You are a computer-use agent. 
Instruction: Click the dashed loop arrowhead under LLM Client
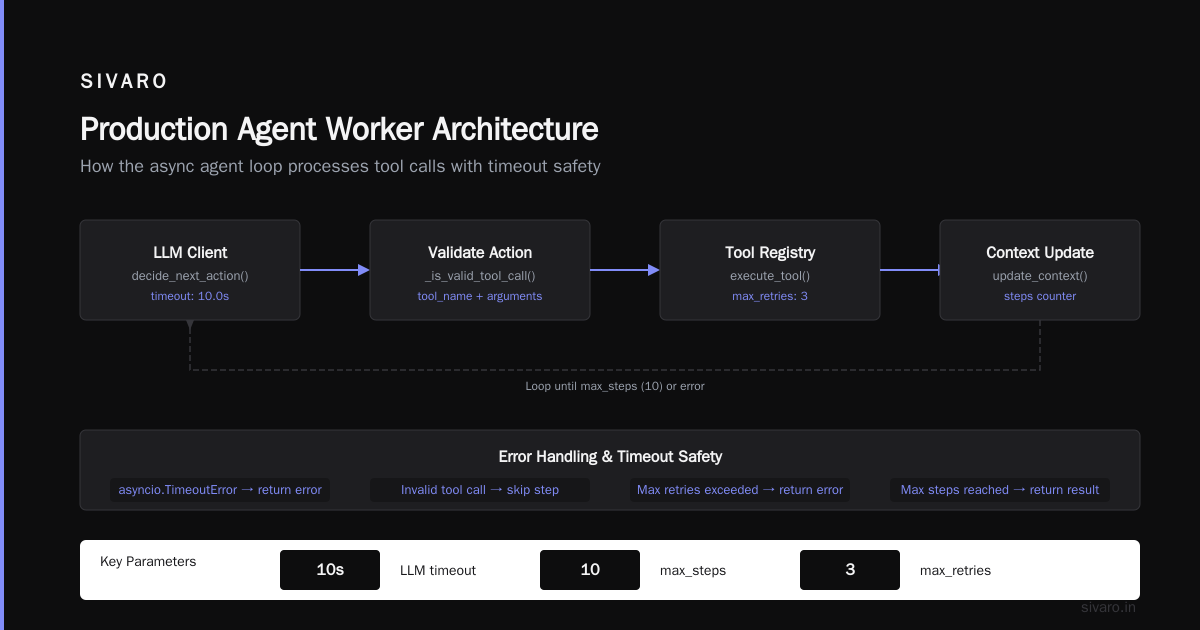click(x=190, y=326)
